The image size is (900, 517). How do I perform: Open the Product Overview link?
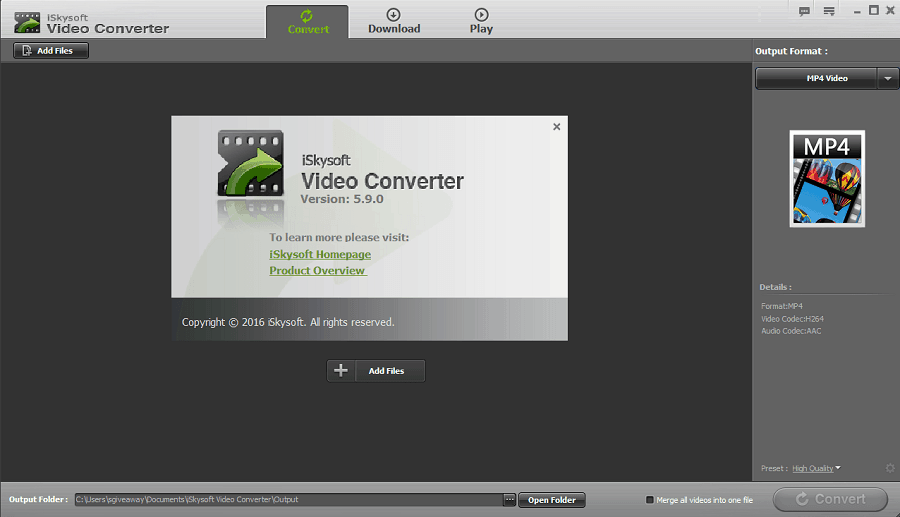pyautogui.click(x=317, y=270)
